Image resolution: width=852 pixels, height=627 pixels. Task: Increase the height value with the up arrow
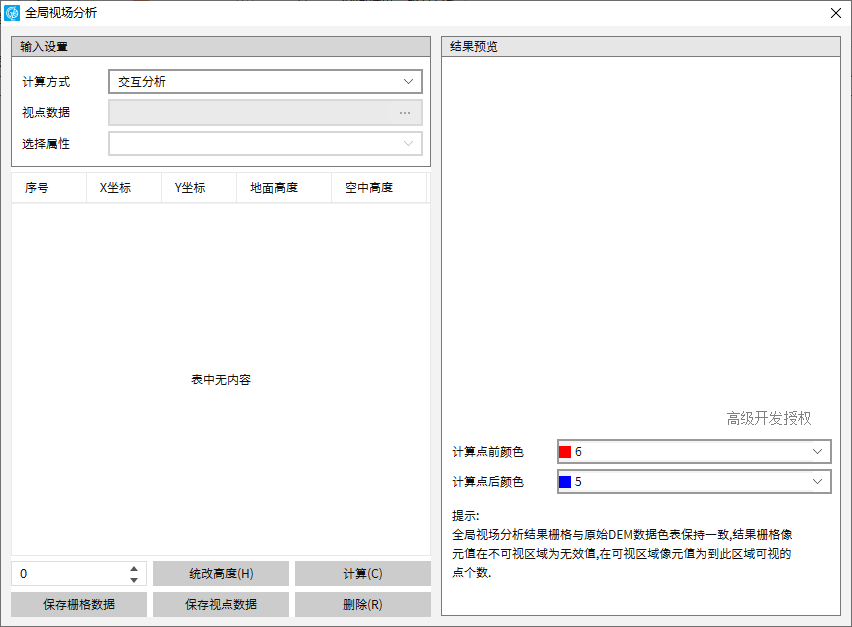[134, 568]
